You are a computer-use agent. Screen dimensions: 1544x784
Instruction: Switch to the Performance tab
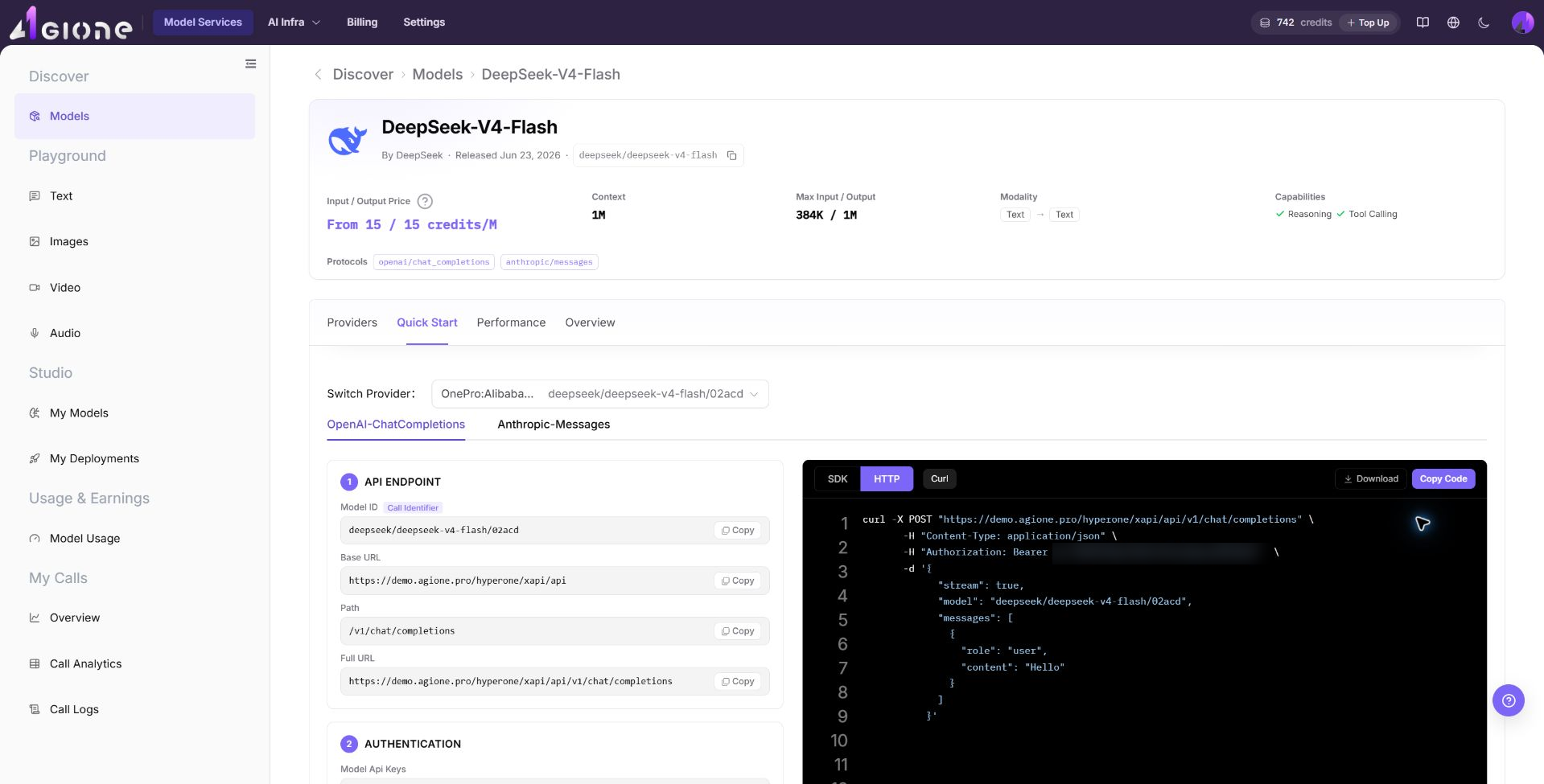511,322
